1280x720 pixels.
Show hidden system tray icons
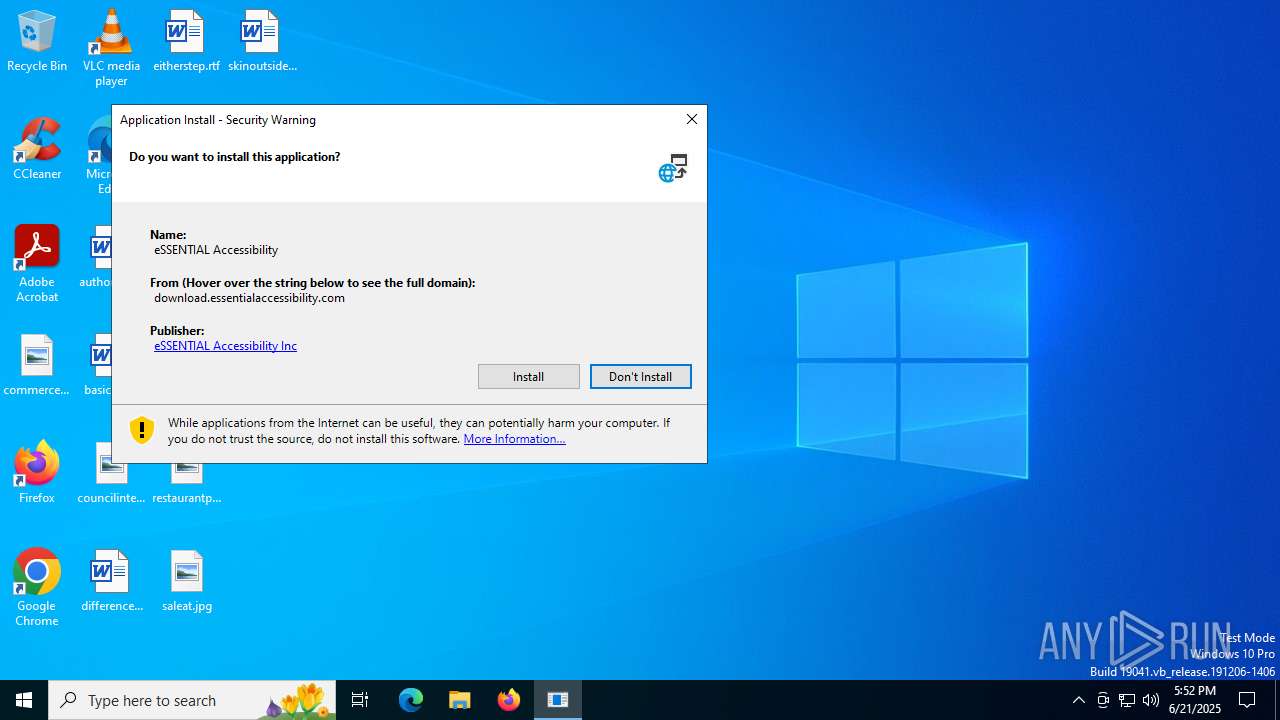coord(1078,700)
